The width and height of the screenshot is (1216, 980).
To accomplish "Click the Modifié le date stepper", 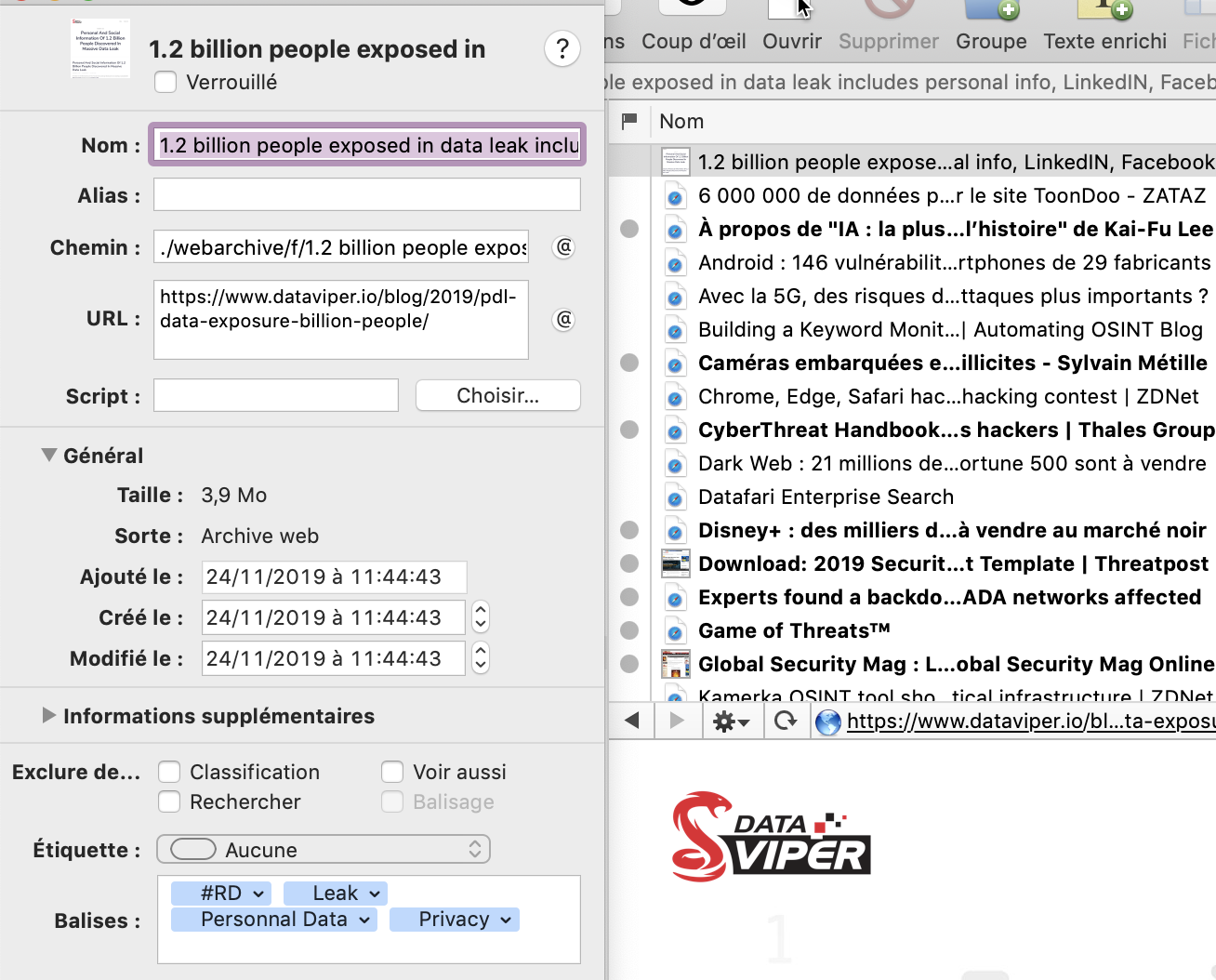I will (481, 658).
